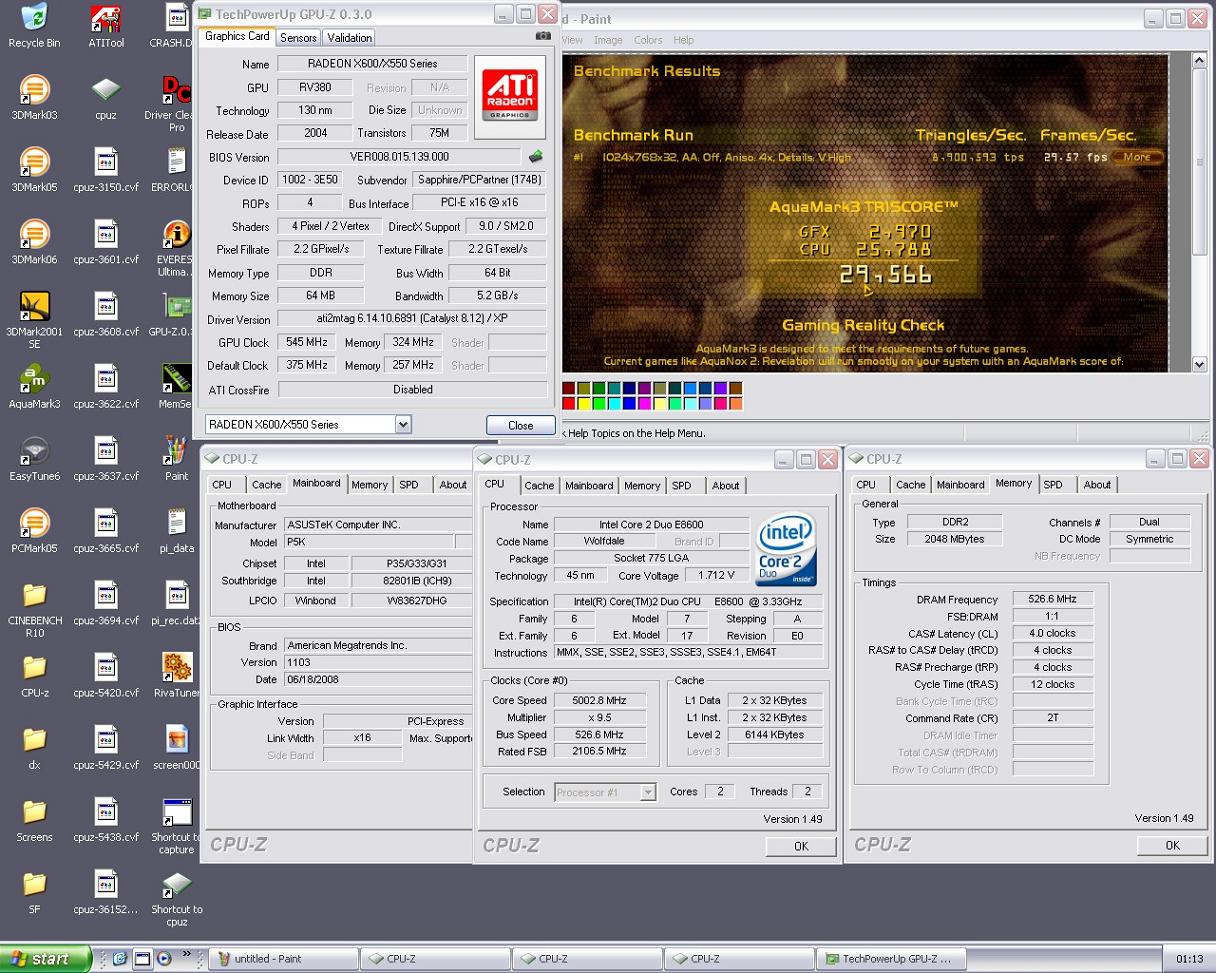Launch RivaTuner from the desktop
This screenshot has height=973, width=1216.
[x=176, y=675]
